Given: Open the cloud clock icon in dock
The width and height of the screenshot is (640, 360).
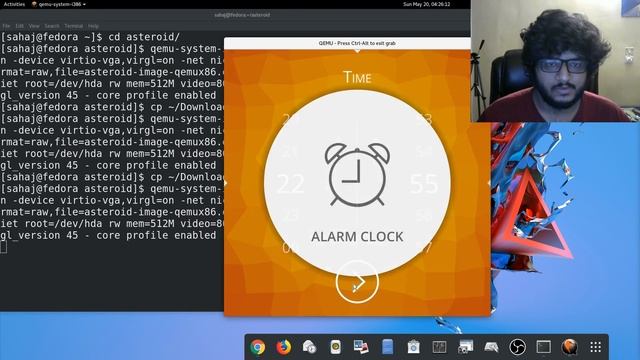Looking at the screenshot, I should (x=309, y=347).
